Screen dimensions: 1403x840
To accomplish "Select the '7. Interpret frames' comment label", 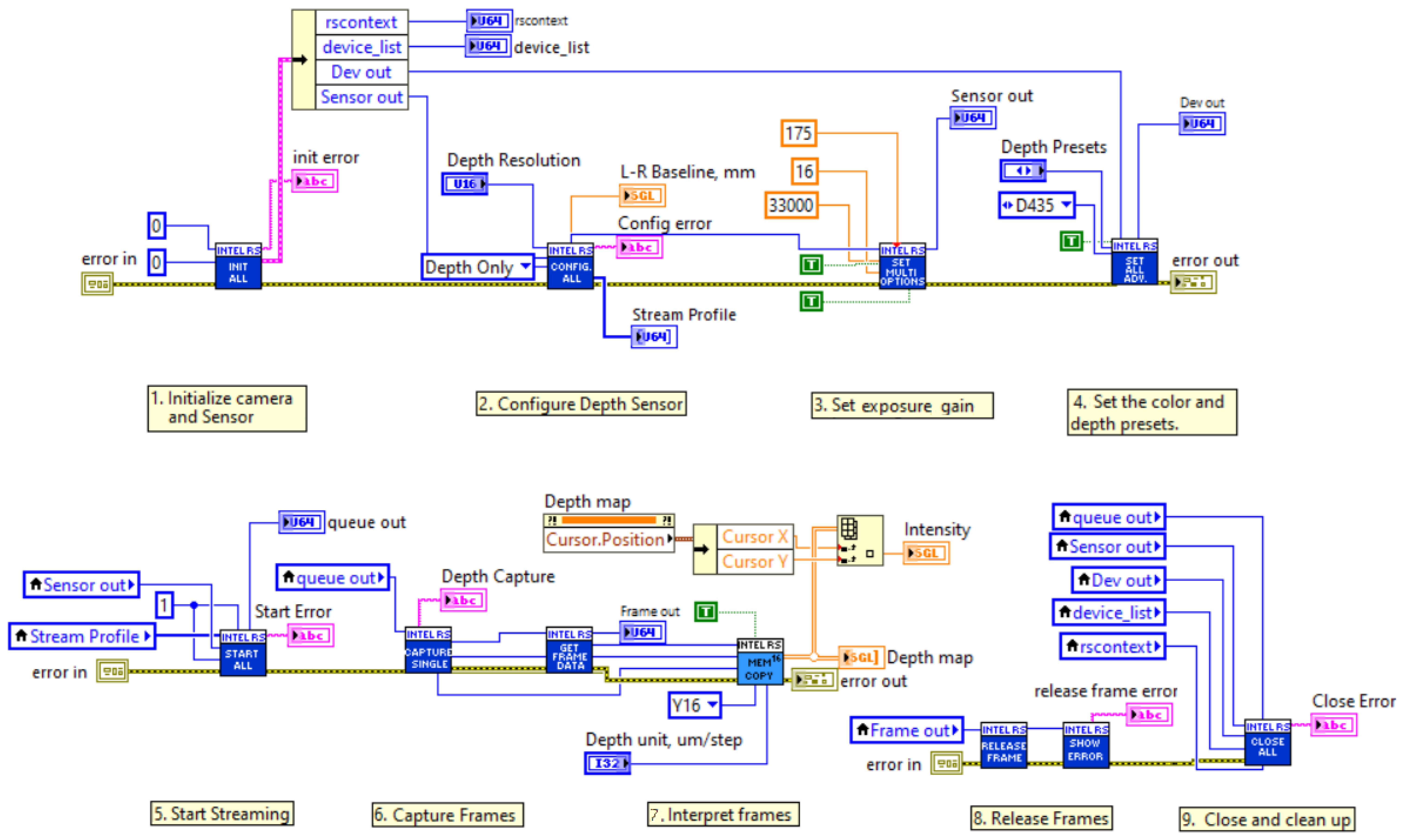I will pyautogui.click(x=723, y=814).
